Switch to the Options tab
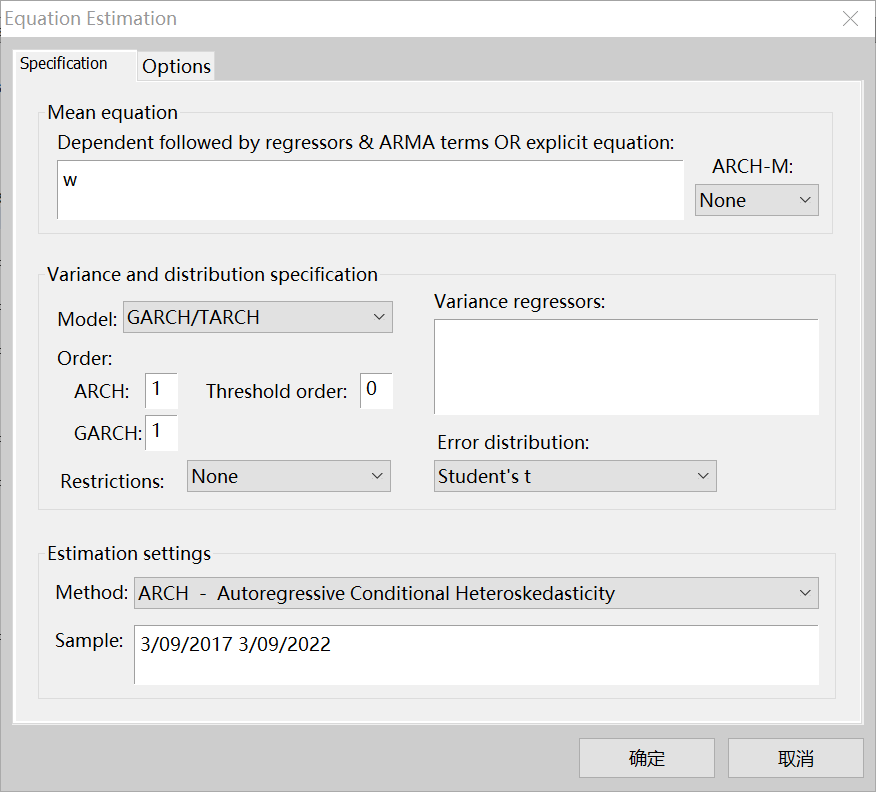876x792 pixels. [176, 66]
